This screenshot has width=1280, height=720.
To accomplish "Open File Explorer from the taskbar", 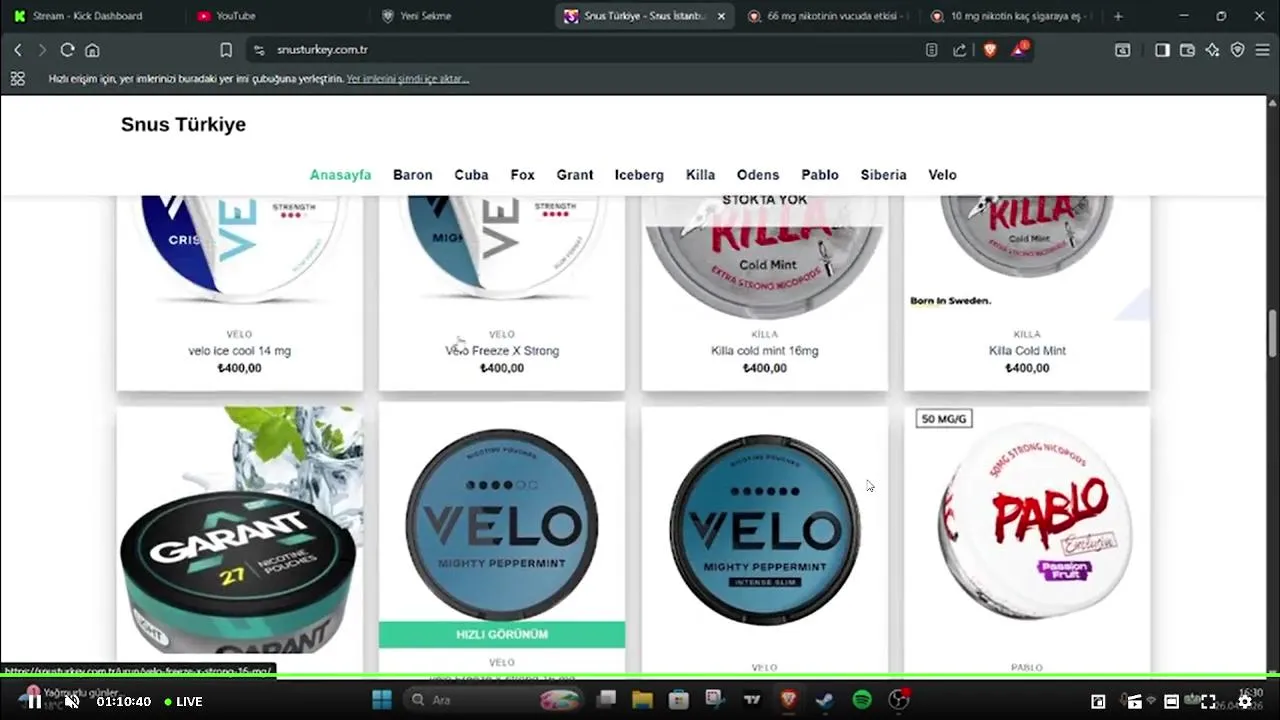I will 642,700.
